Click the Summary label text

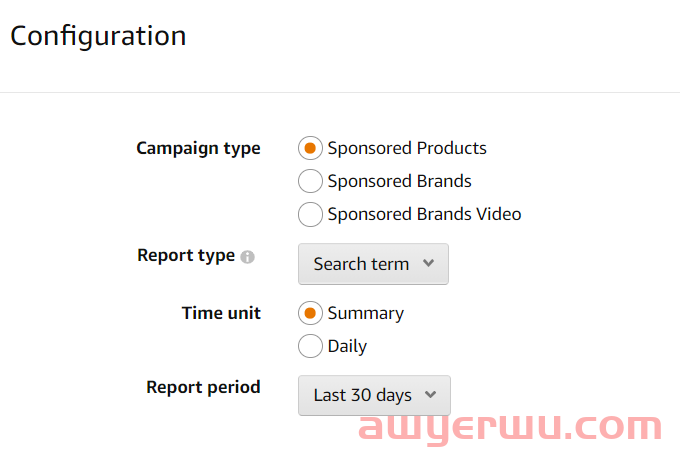click(365, 313)
